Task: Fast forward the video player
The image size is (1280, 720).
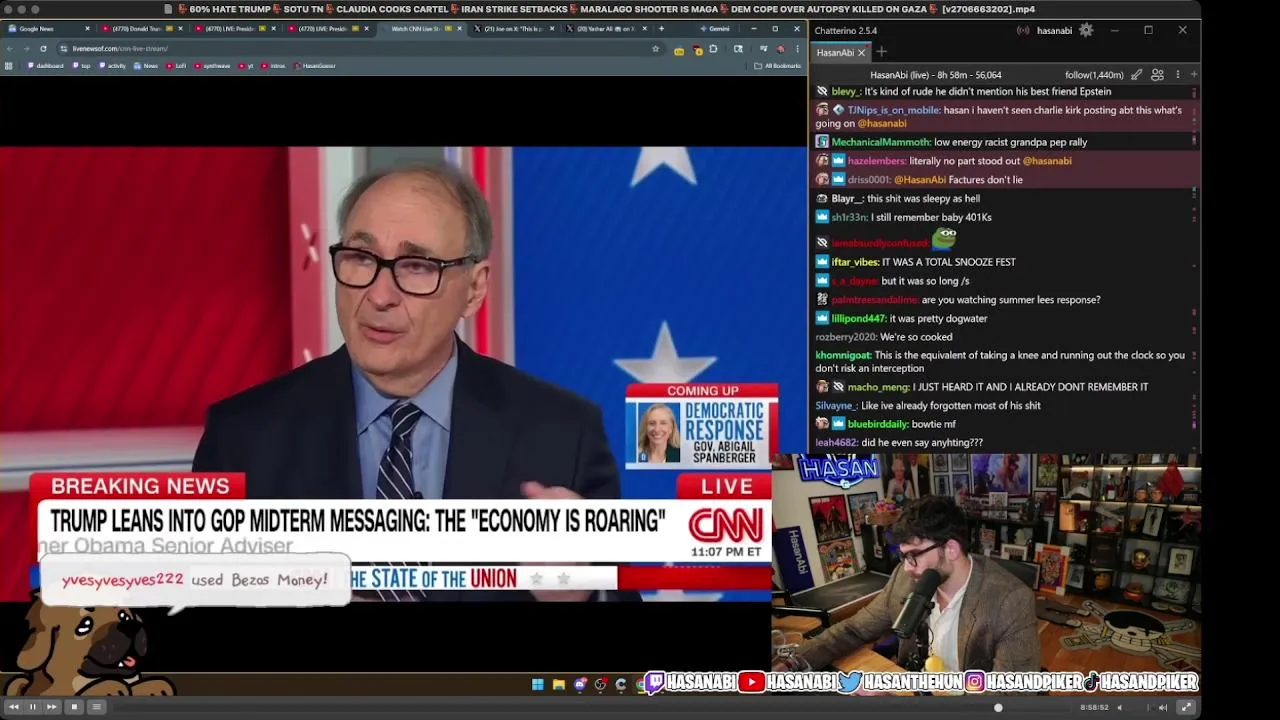Action: (x=52, y=707)
